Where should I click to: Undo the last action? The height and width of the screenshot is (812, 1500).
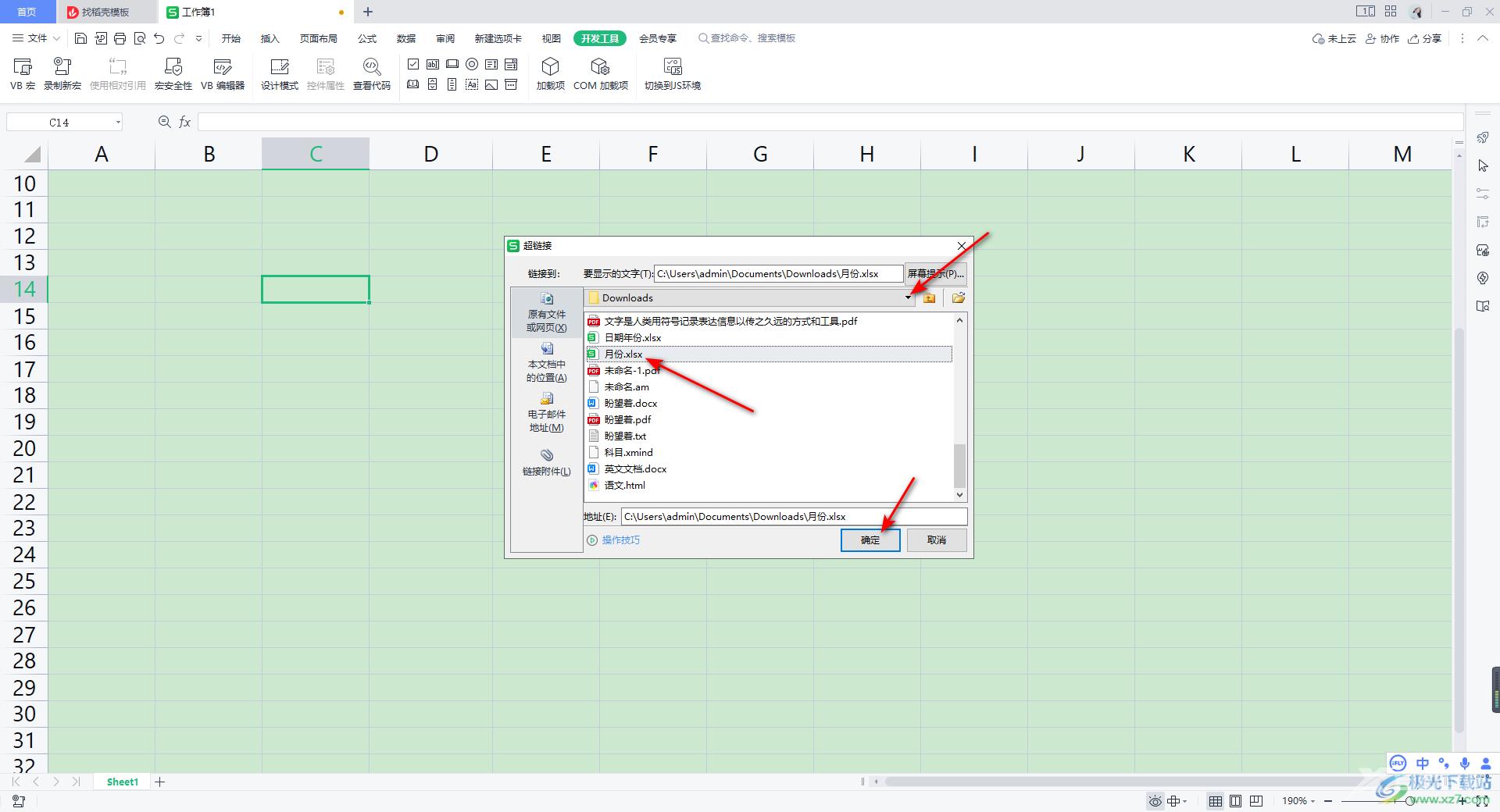[x=159, y=38]
